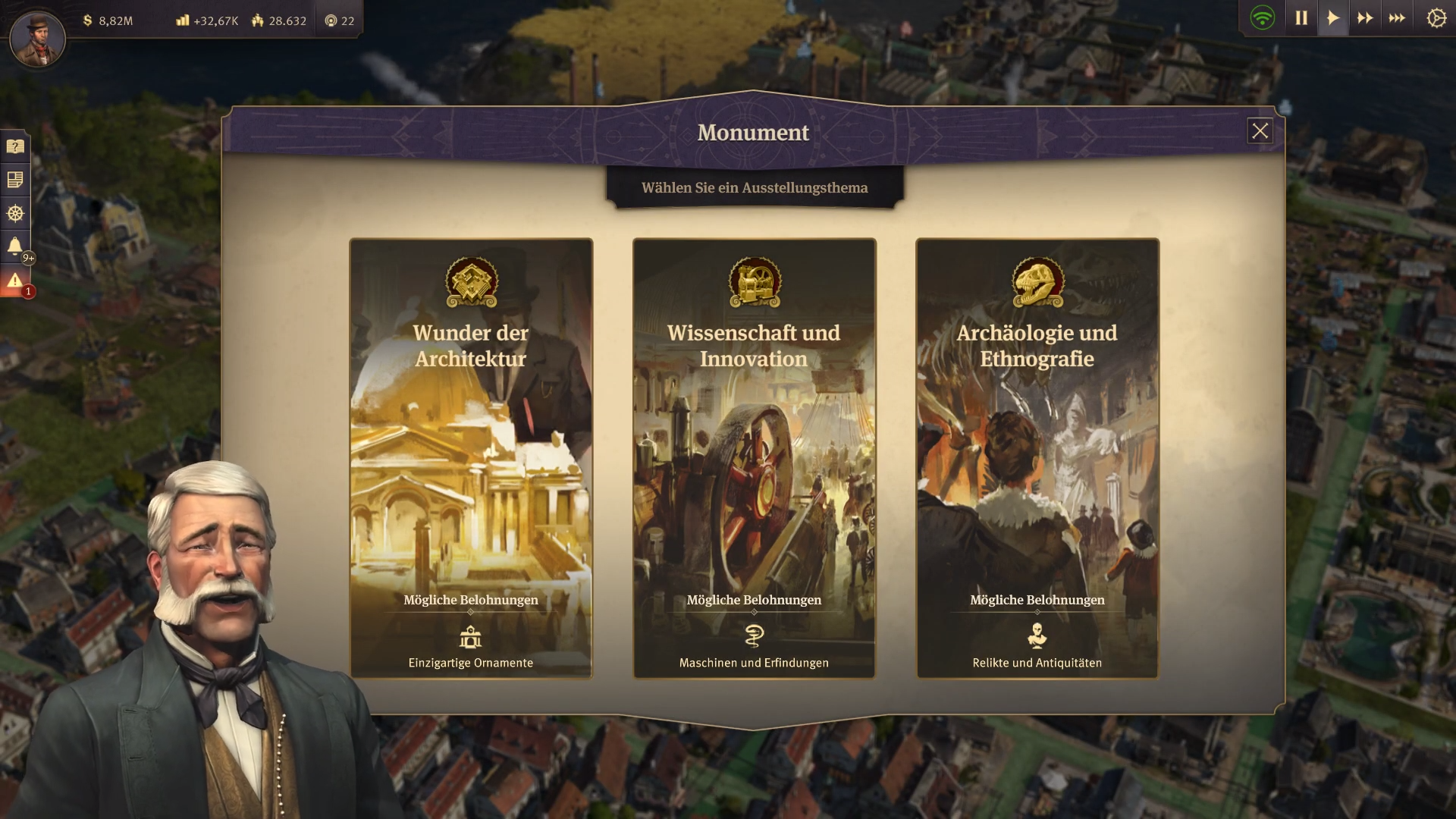Image resolution: width=1456 pixels, height=819 pixels.
Task: Choose the Archäologie und Ethnografie theme card
Action: point(1037,458)
